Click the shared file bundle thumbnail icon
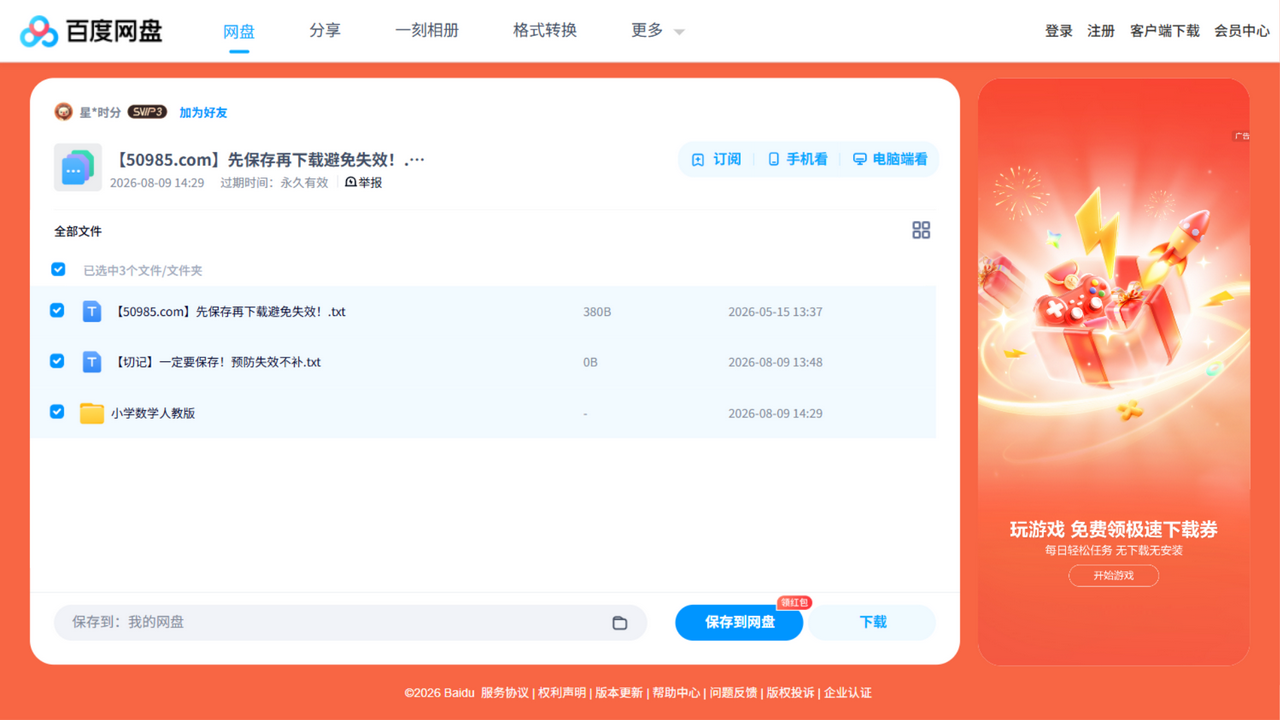The image size is (1280, 720). tap(77, 167)
